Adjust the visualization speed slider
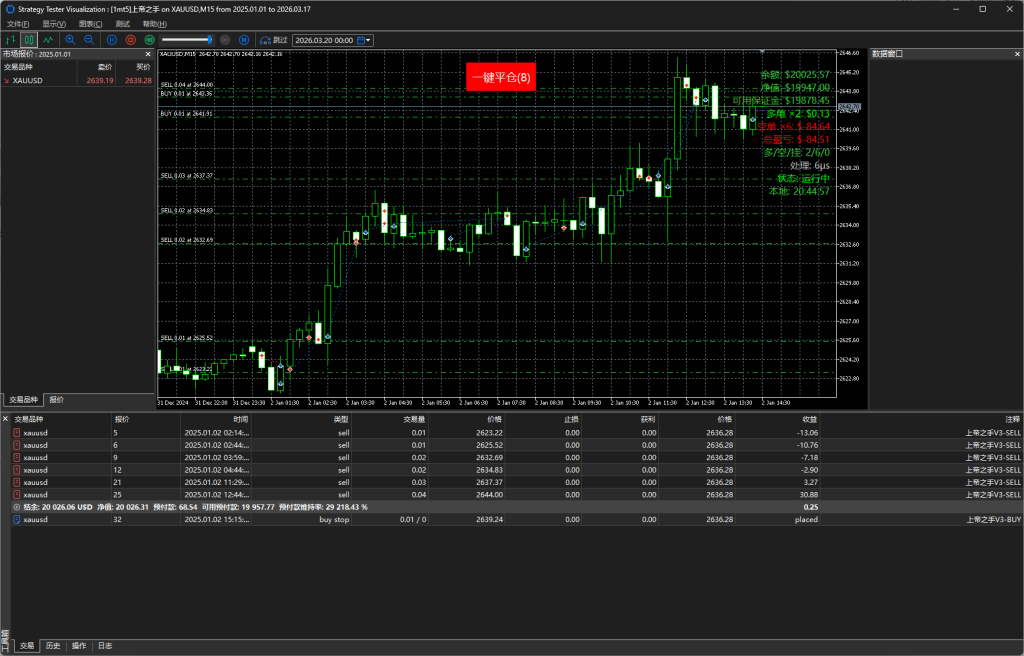The width and height of the screenshot is (1024, 656). (x=209, y=40)
